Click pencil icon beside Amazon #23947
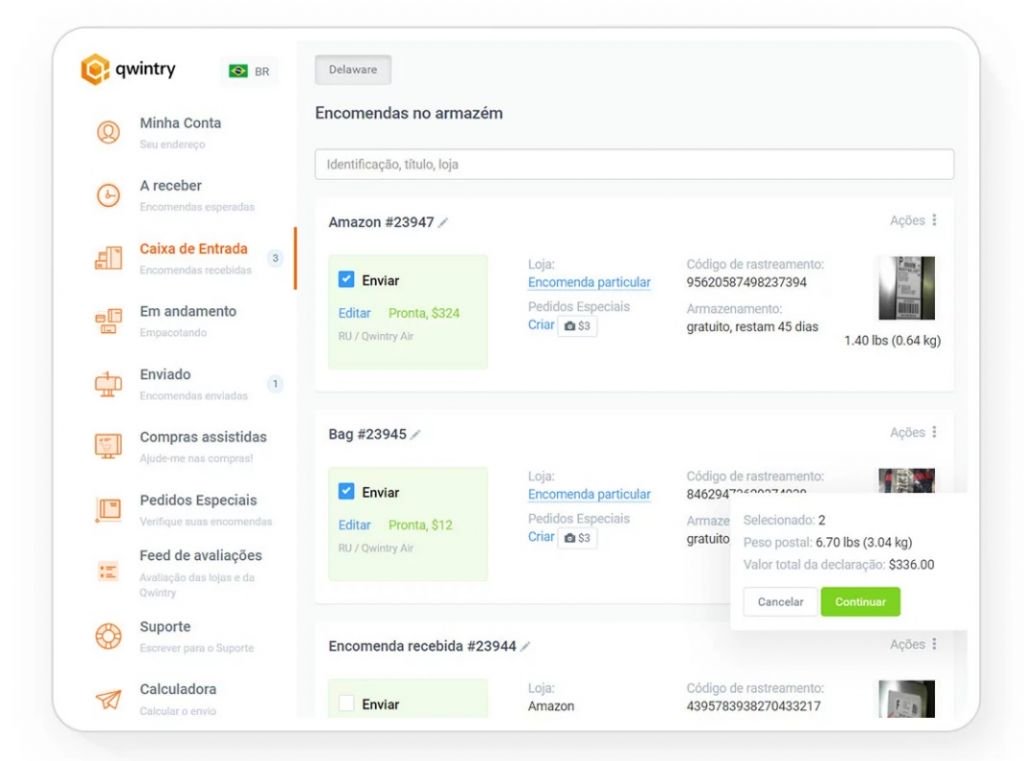 [x=443, y=223]
